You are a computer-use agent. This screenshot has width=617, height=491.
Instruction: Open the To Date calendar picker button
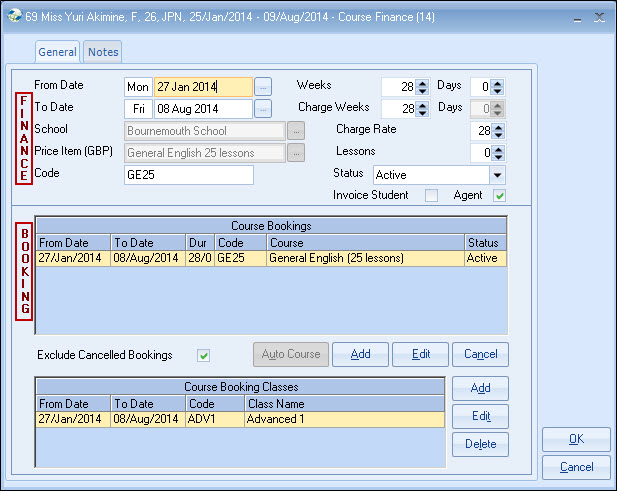pyautogui.click(x=263, y=109)
